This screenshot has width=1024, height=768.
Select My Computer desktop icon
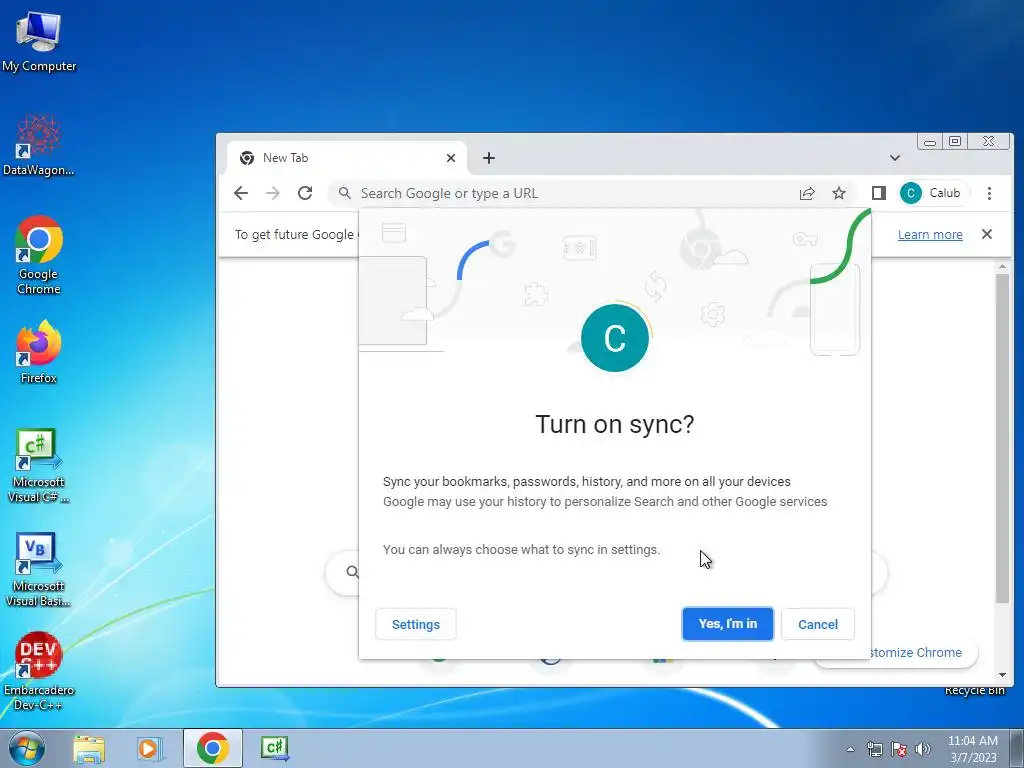coord(39,42)
